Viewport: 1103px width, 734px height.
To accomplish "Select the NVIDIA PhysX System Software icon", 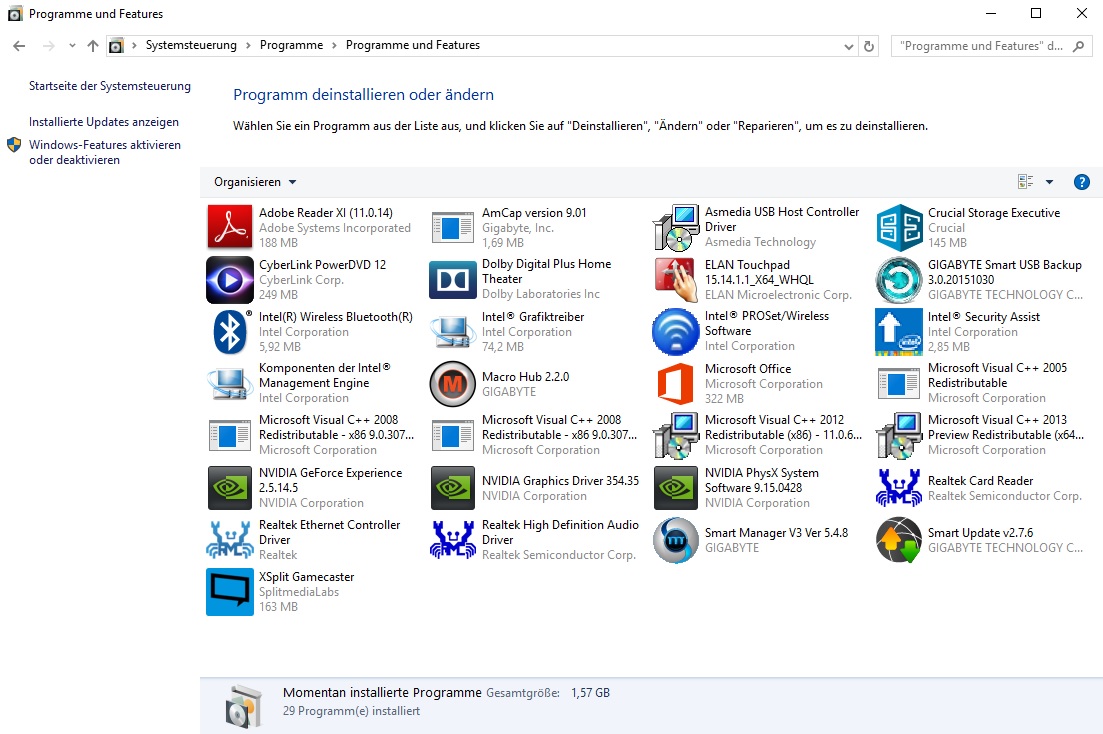I will click(x=676, y=488).
